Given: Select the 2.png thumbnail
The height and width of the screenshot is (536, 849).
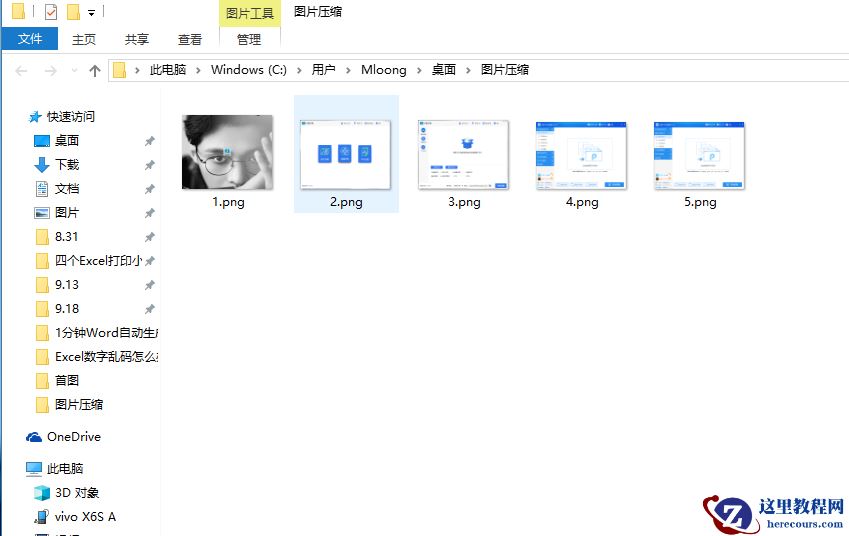Looking at the screenshot, I should coord(345,154).
